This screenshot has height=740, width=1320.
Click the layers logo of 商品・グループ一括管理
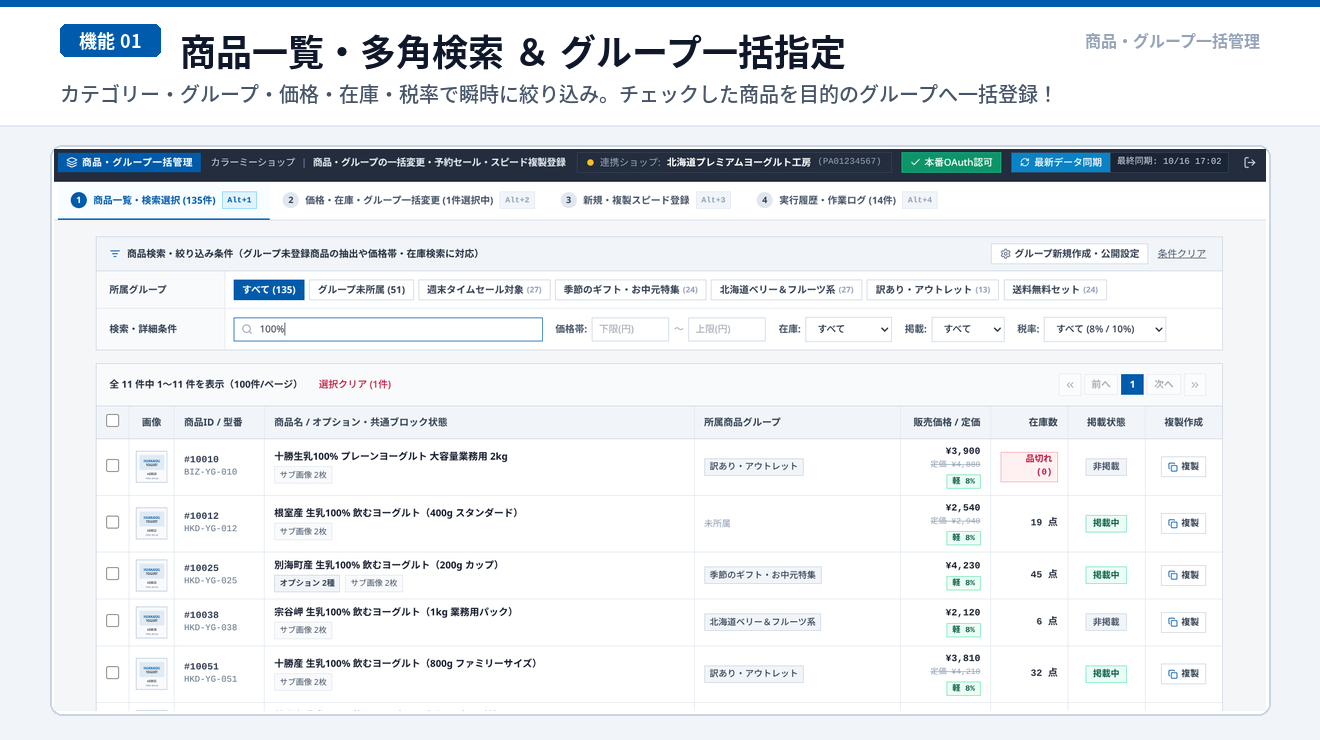click(71, 162)
